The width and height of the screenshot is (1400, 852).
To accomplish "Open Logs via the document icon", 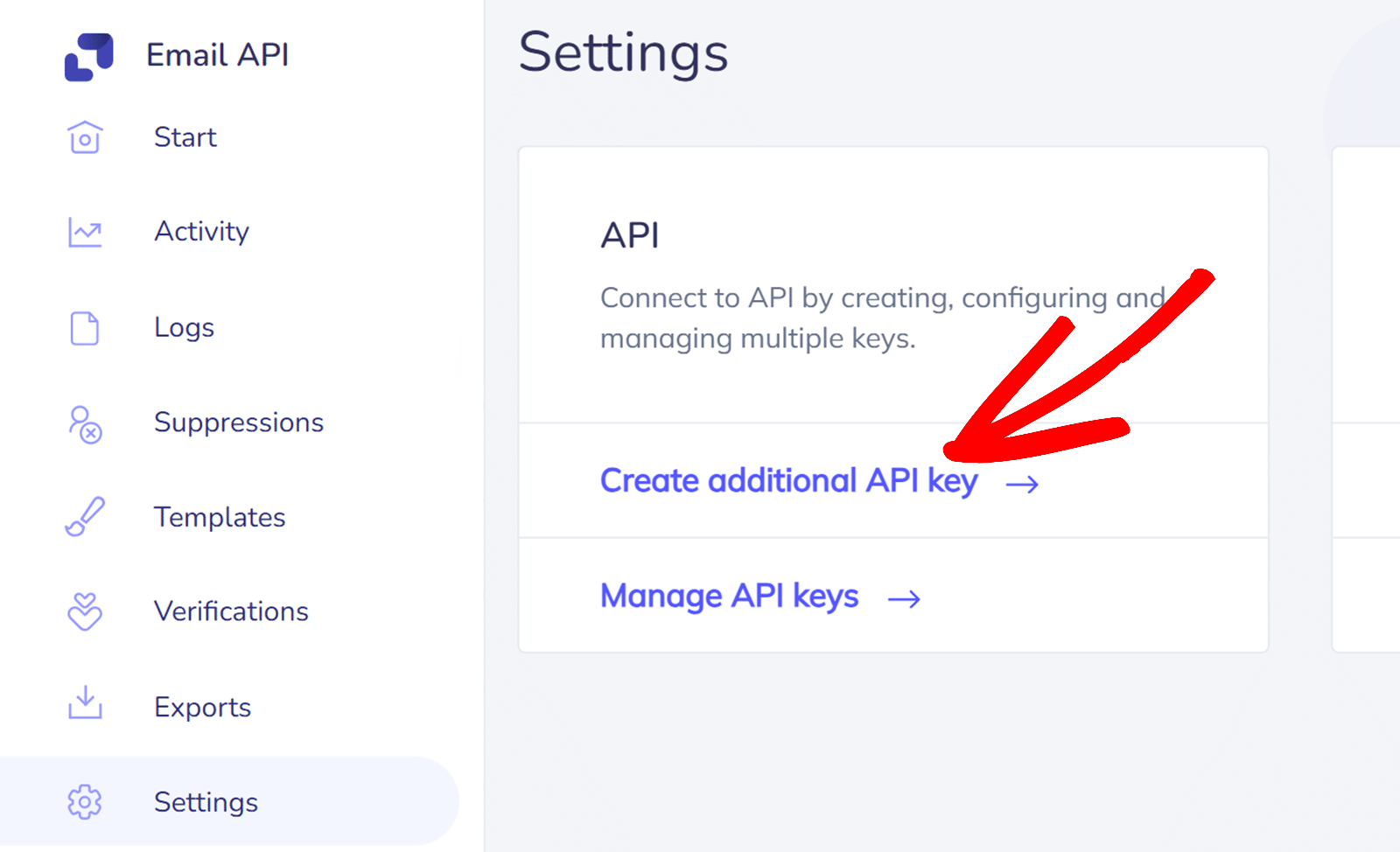I will [83, 327].
